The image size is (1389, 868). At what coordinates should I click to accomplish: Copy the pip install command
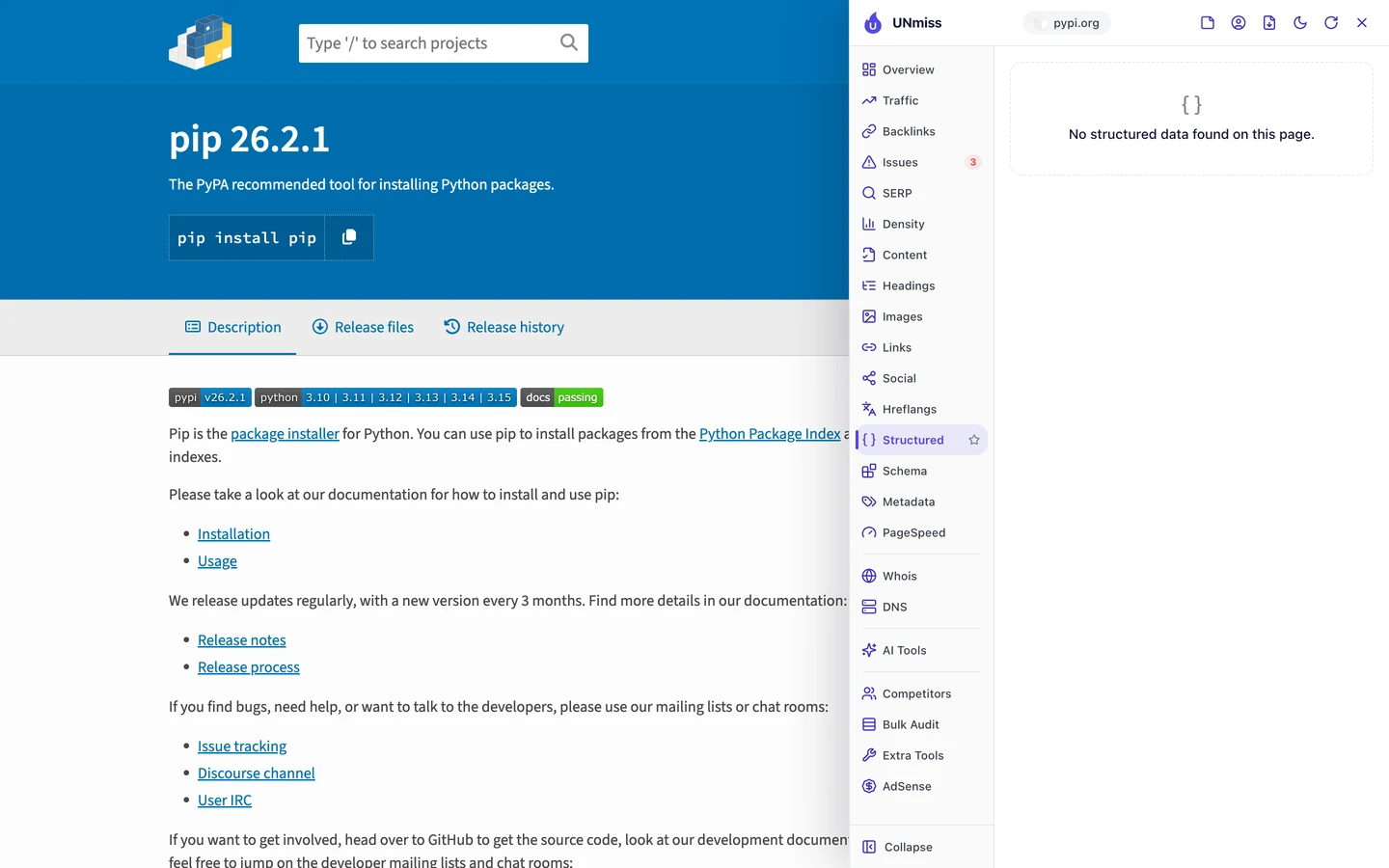349,237
